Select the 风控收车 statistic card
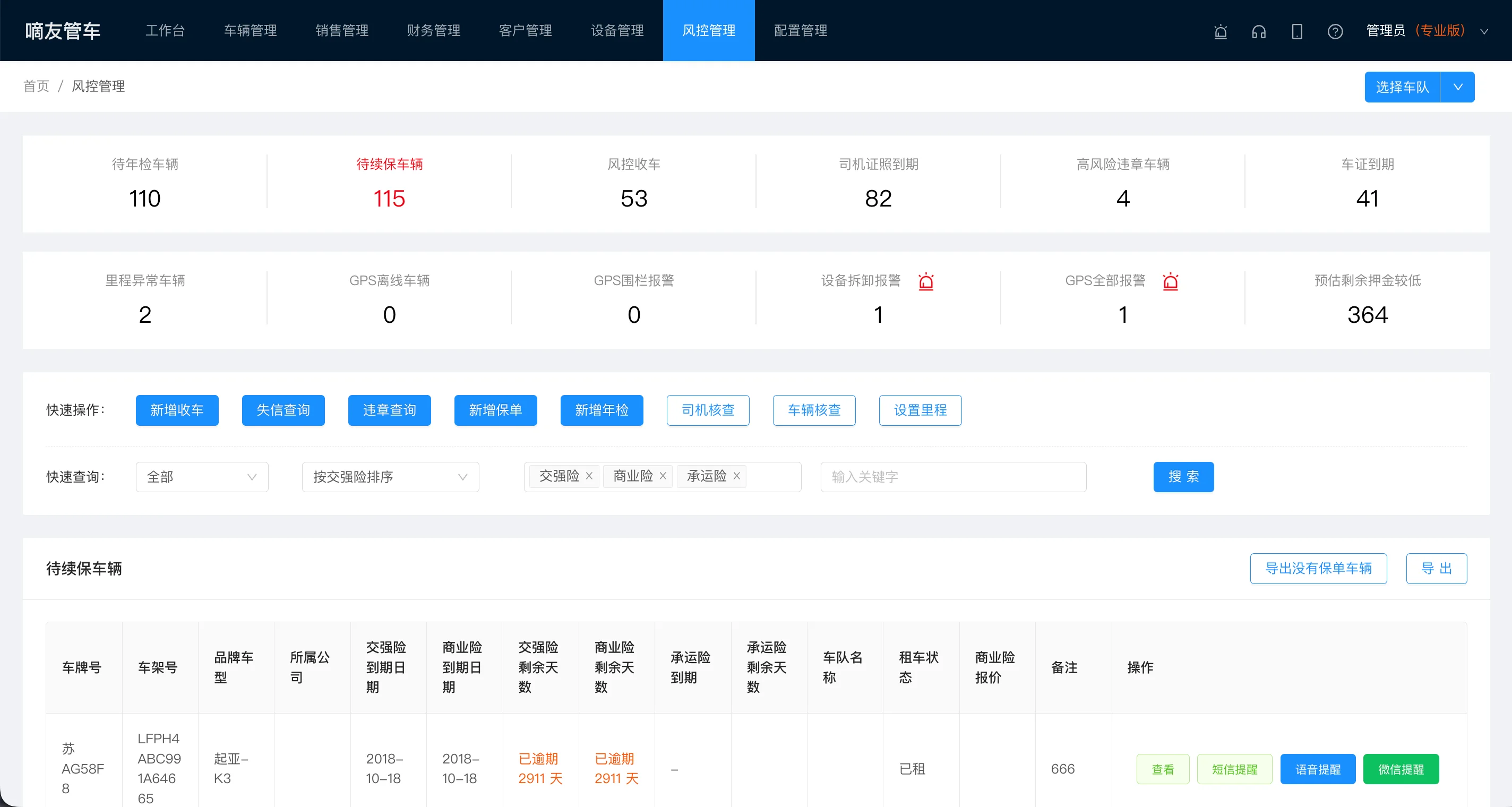The height and width of the screenshot is (807, 1512). click(634, 184)
